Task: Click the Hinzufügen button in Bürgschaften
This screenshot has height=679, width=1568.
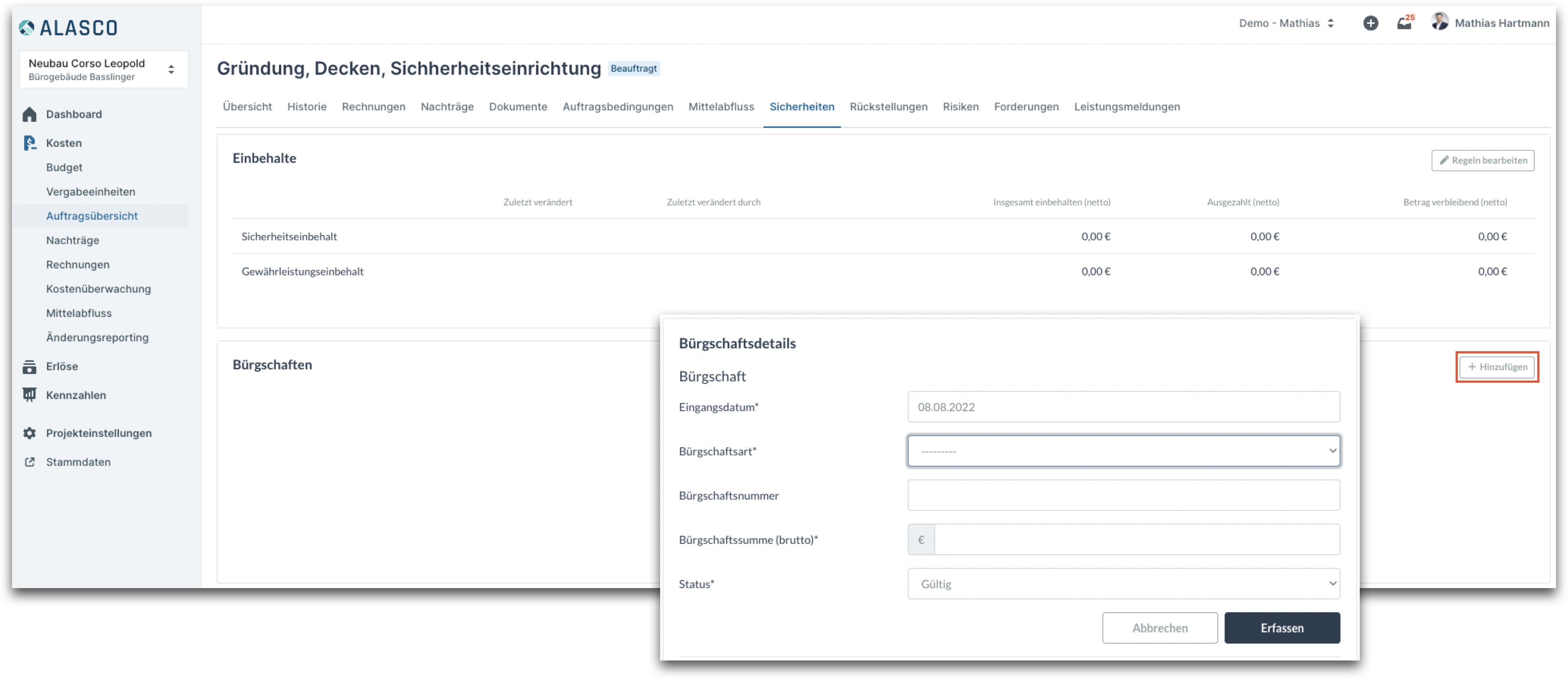Action: pyautogui.click(x=1497, y=366)
